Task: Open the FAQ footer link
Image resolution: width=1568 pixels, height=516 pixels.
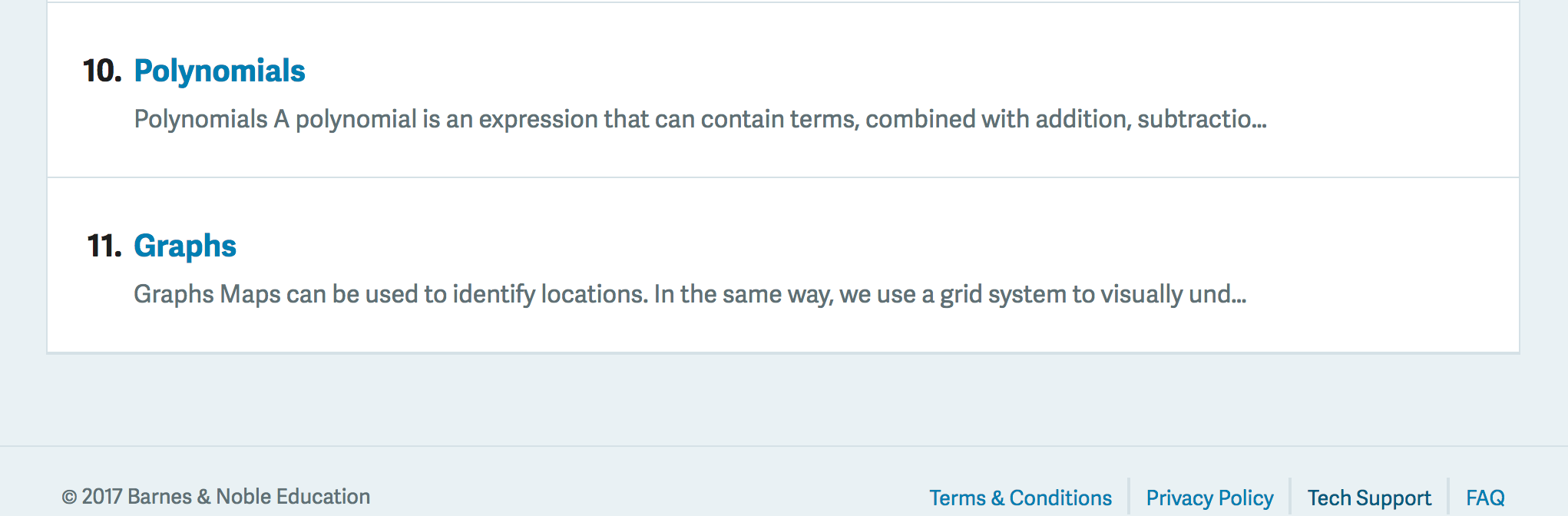Action: [1485, 498]
